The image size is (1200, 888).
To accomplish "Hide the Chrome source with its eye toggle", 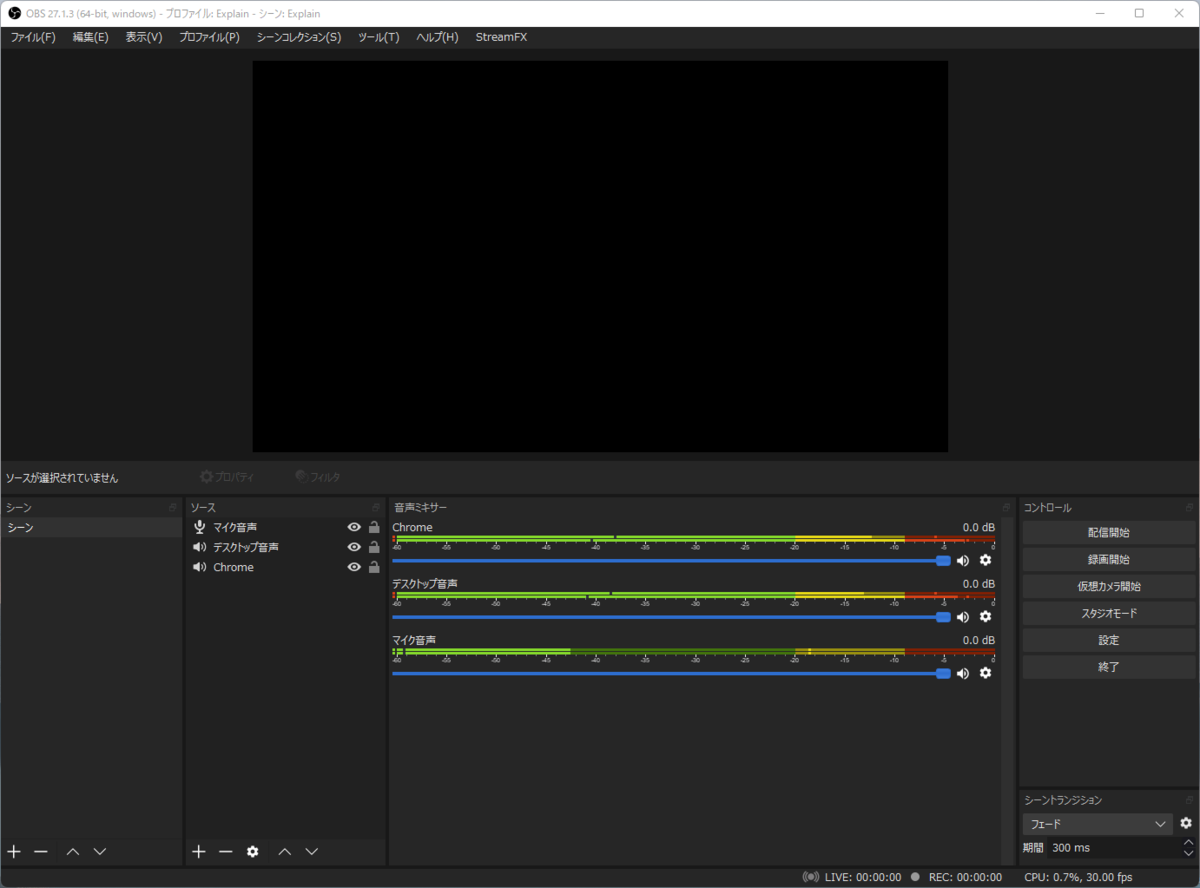I will [x=353, y=566].
